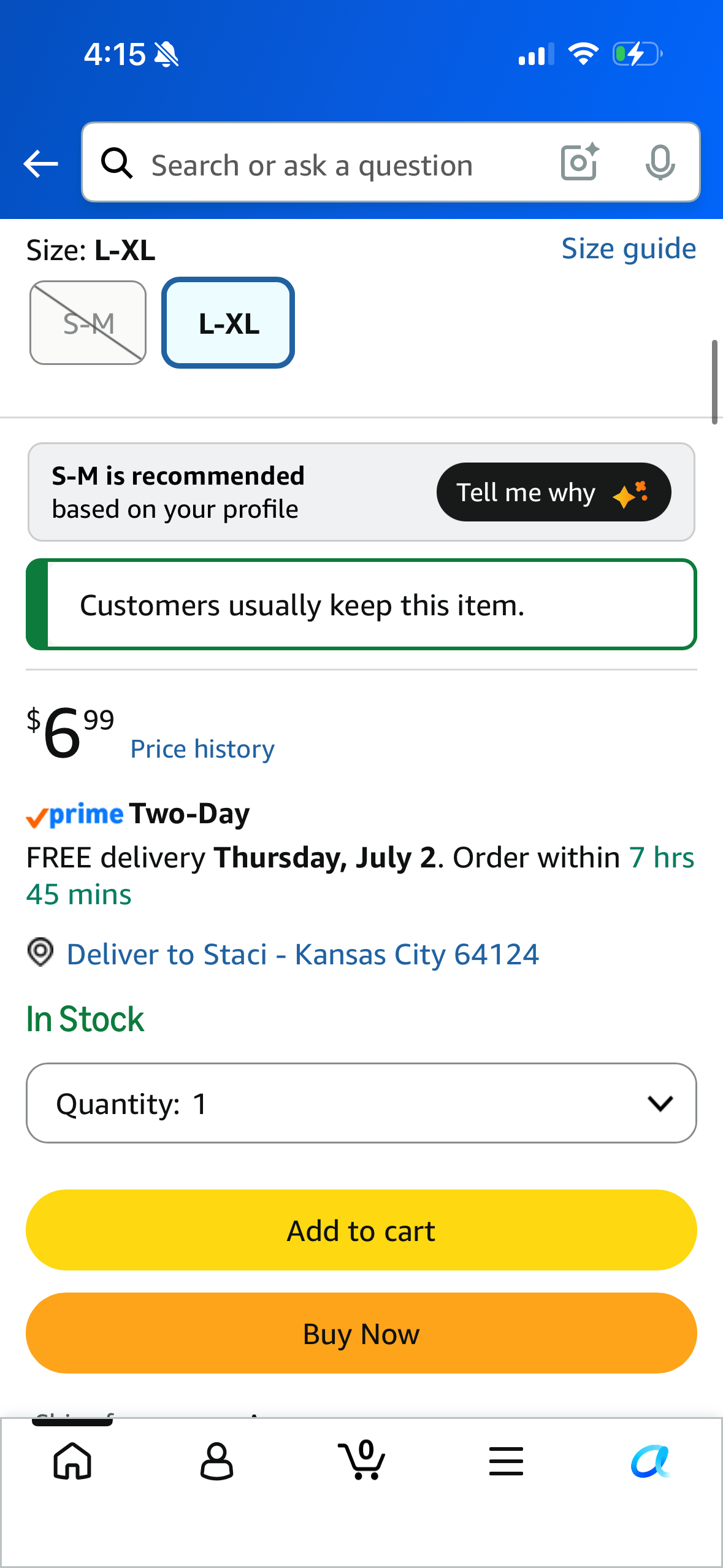
Task: Expand the Quantity dropdown
Action: click(x=361, y=1103)
